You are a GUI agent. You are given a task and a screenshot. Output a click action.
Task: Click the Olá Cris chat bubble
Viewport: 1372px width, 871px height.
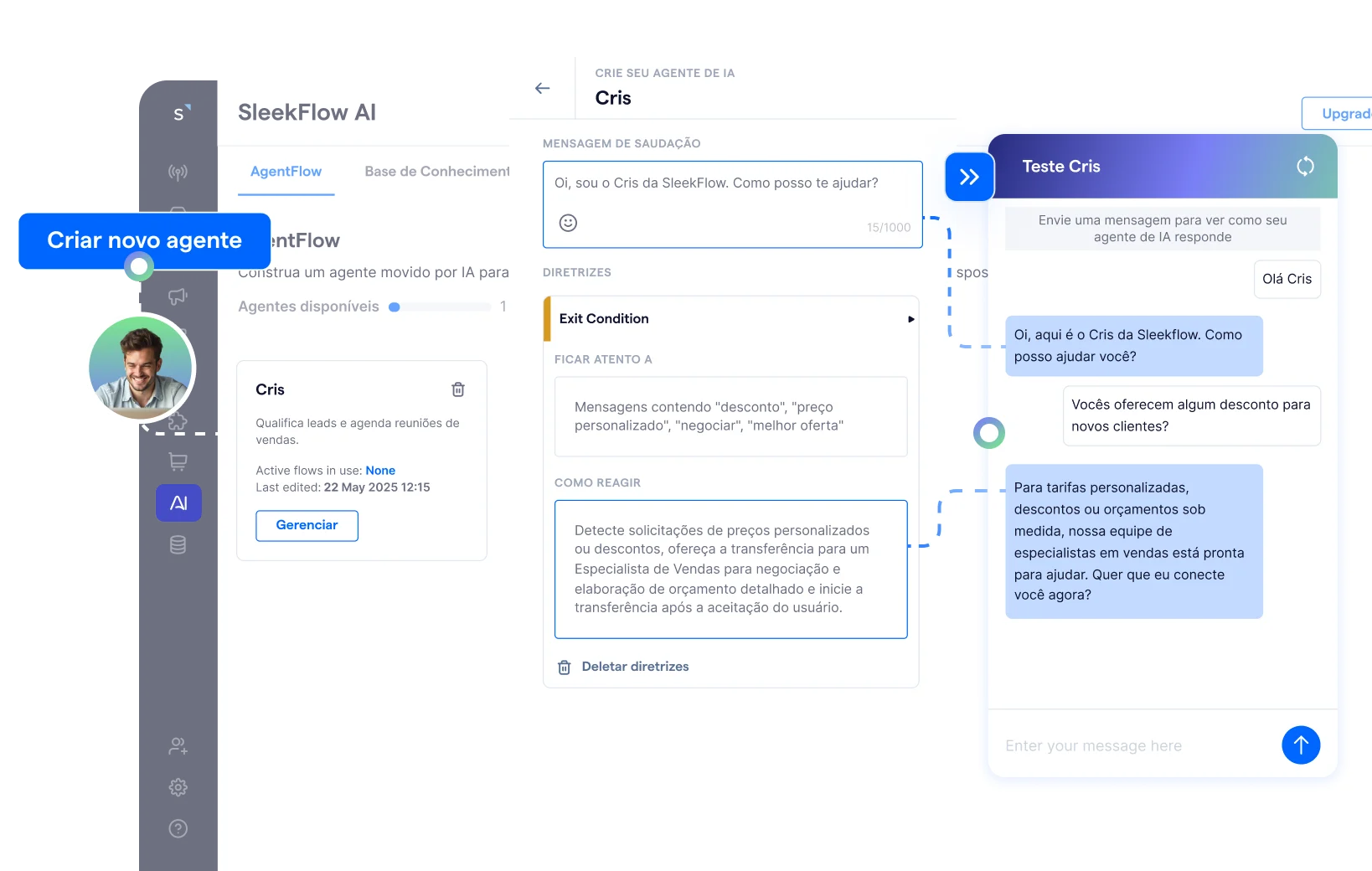1287,279
